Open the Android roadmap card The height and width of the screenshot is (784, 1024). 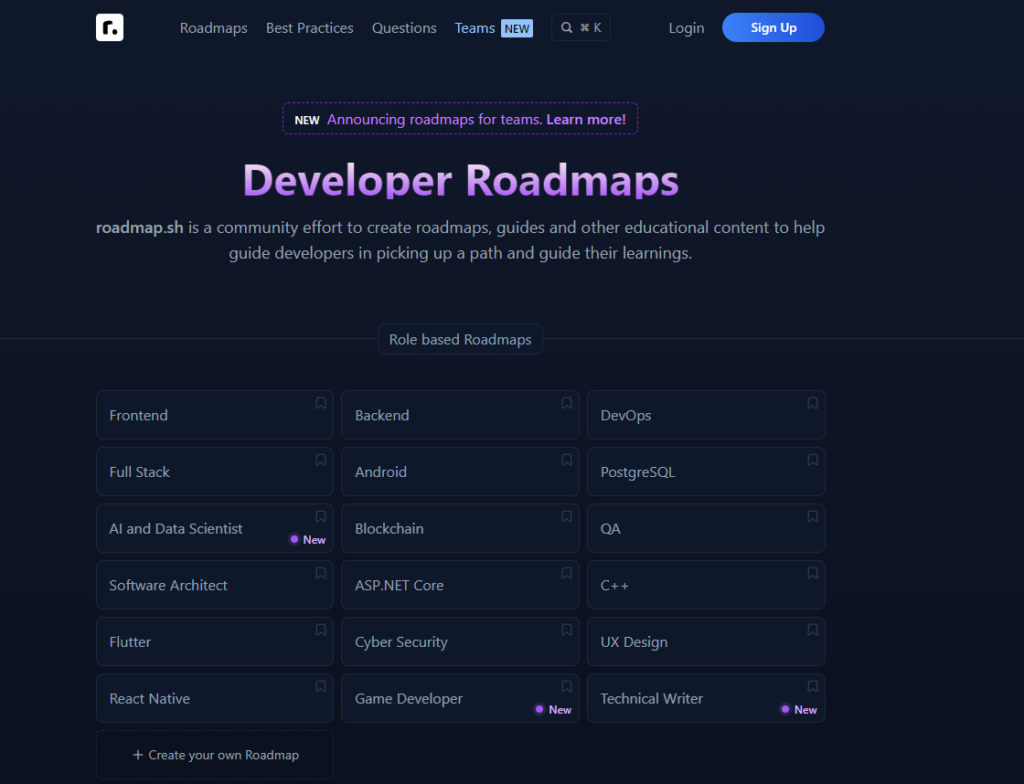coord(460,472)
